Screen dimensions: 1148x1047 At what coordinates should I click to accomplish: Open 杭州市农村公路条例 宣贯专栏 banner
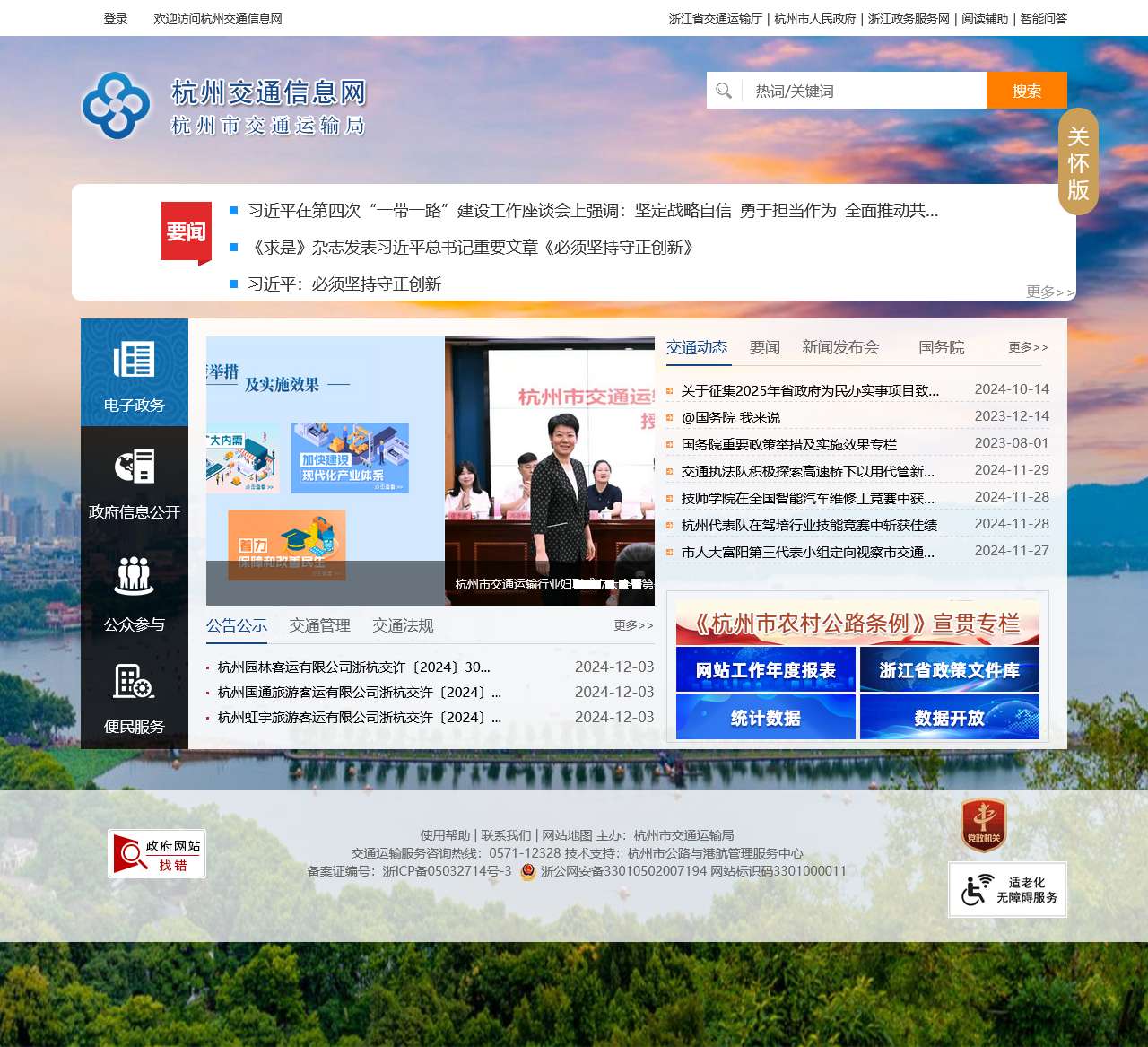(857, 623)
